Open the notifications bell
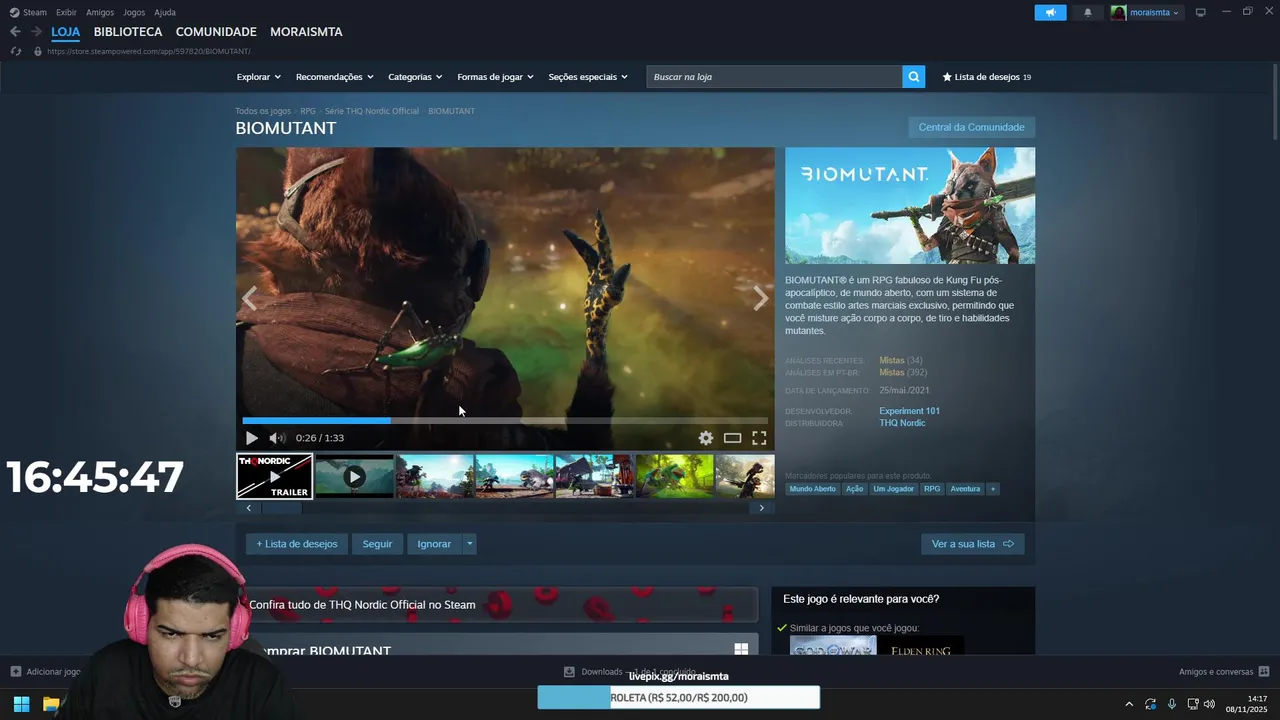Screen dimensions: 1280x720 point(1088,12)
